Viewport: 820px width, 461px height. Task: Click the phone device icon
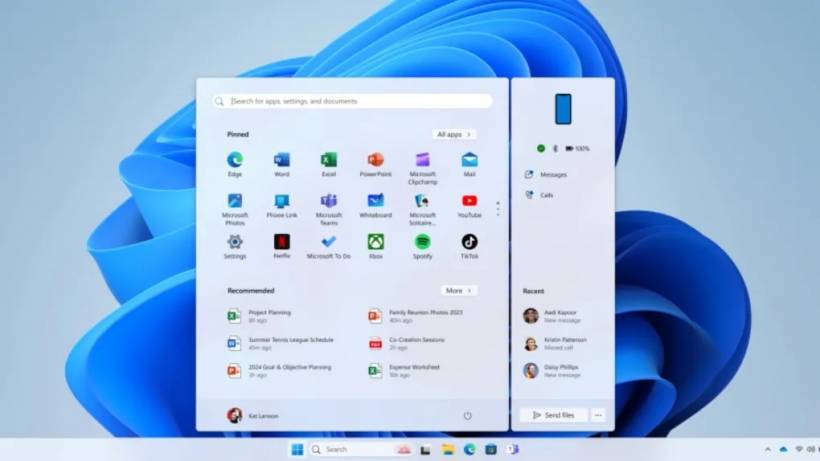[563, 109]
